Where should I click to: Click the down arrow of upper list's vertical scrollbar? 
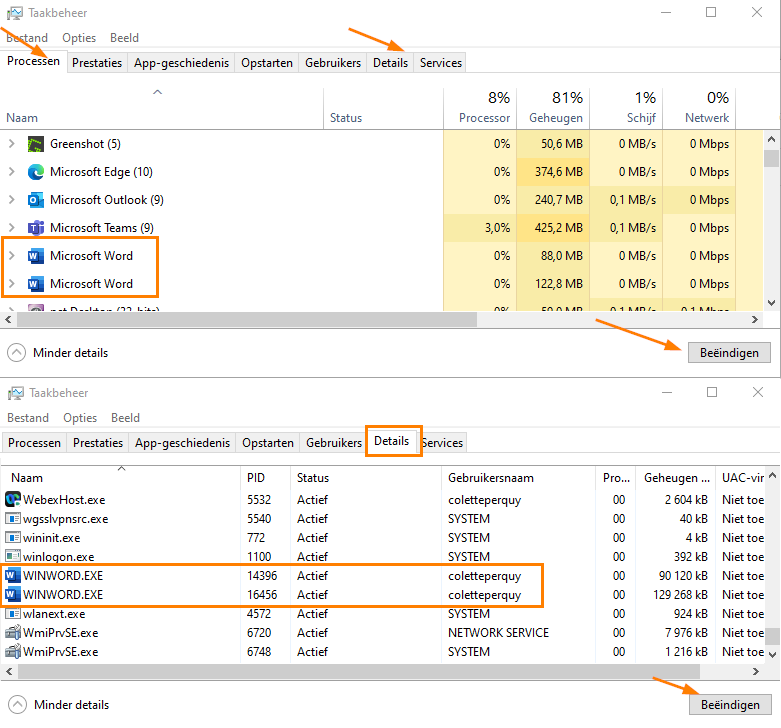tap(772, 303)
